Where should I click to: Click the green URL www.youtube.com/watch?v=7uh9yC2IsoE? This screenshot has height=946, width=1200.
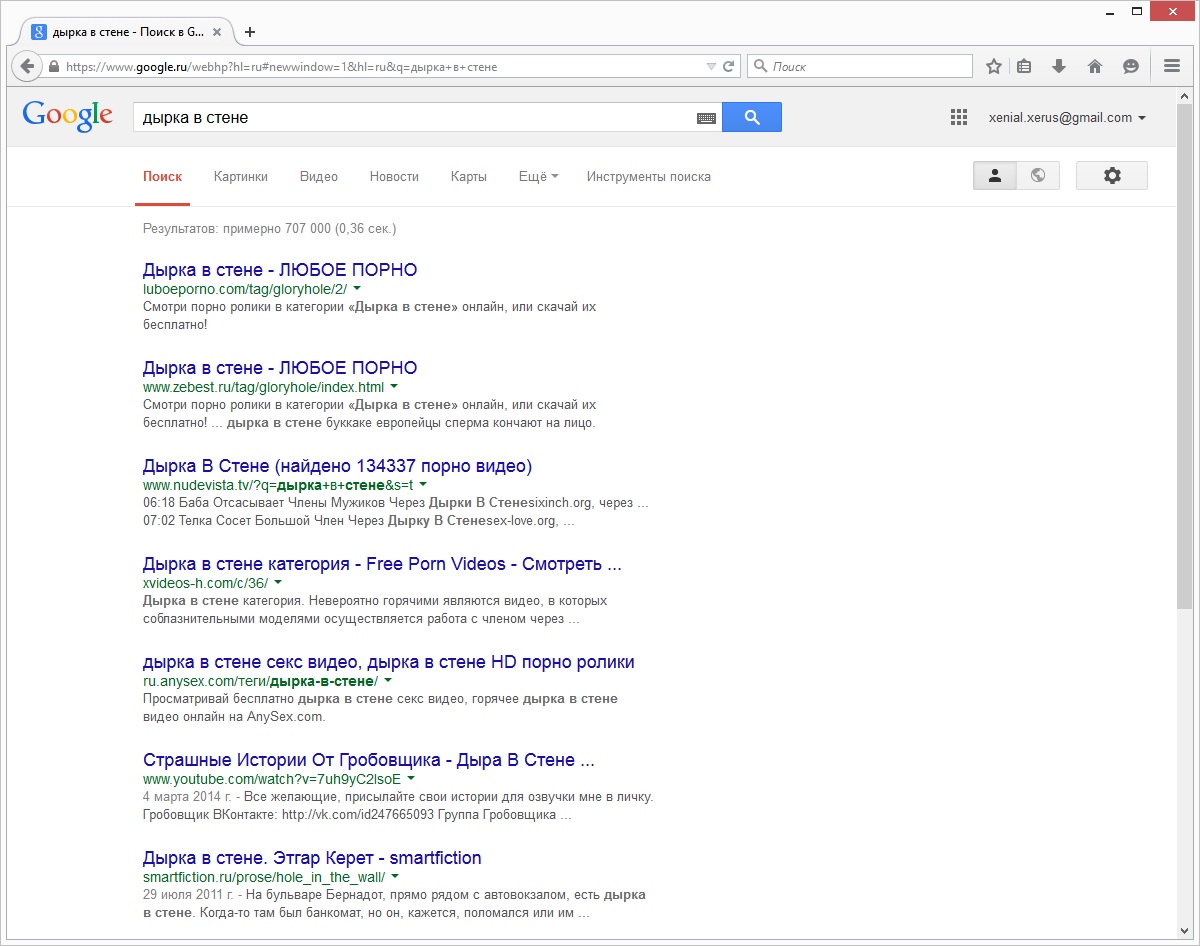click(x=272, y=779)
